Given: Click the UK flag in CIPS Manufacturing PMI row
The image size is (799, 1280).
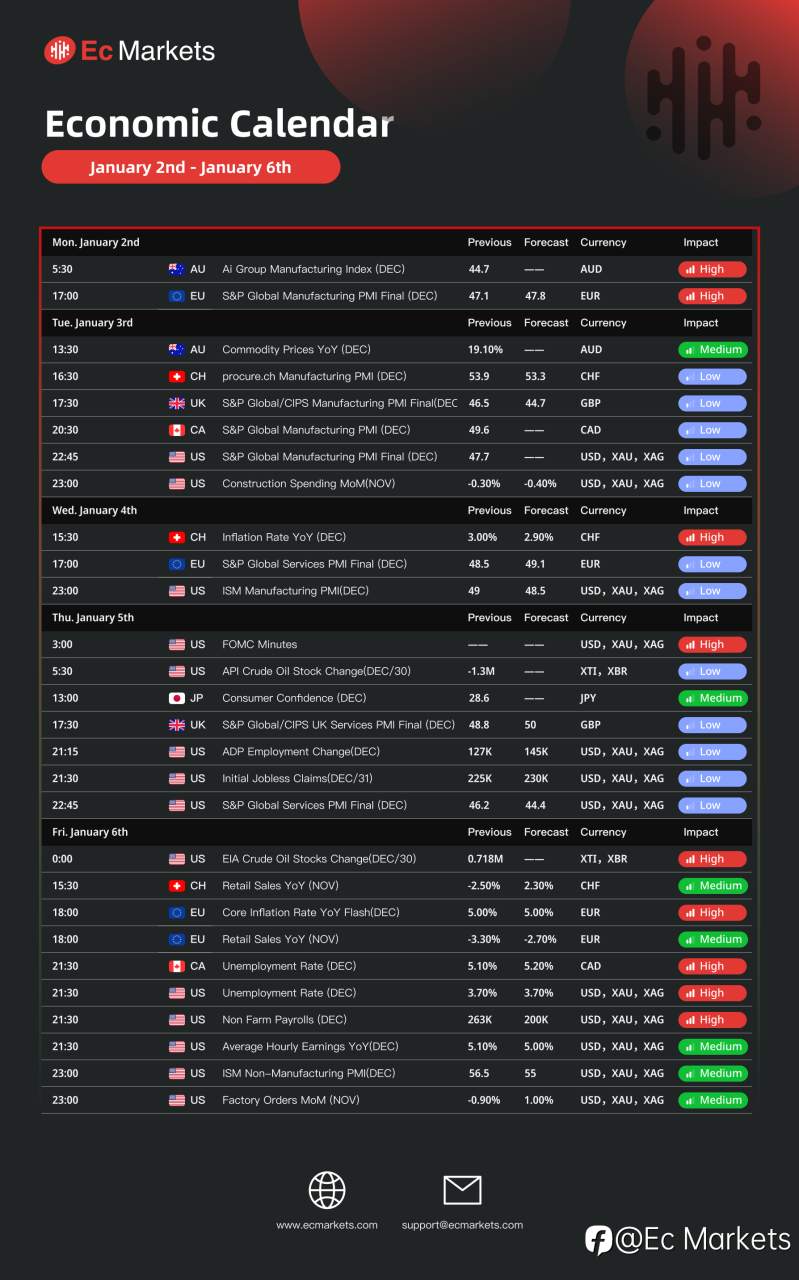Looking at the screenshot, I should point(177,403).
